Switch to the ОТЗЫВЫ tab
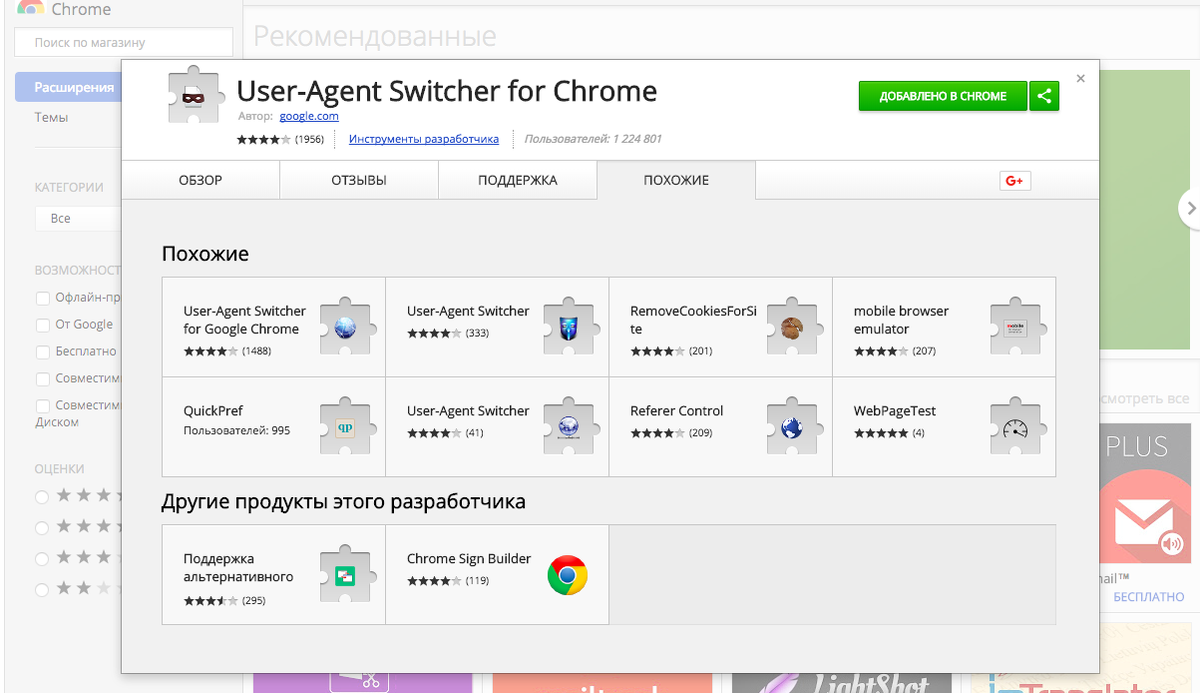 point(359,180)
